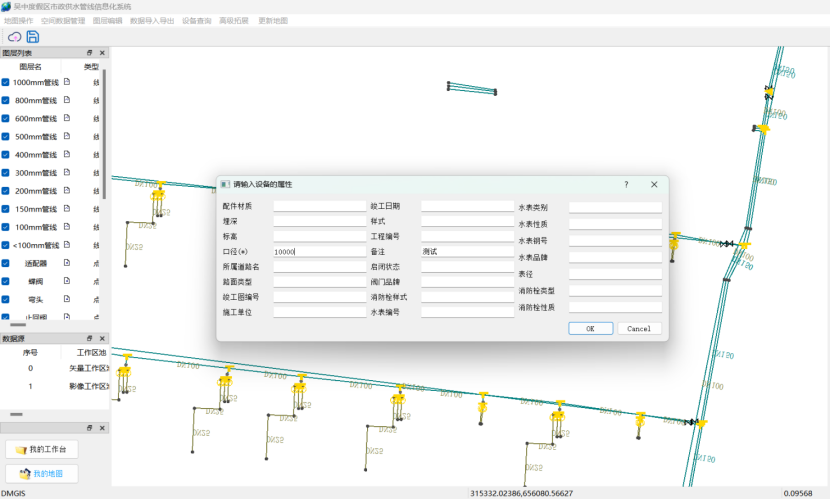
Task: Open the 设备查询 menu
Action: 196,20
